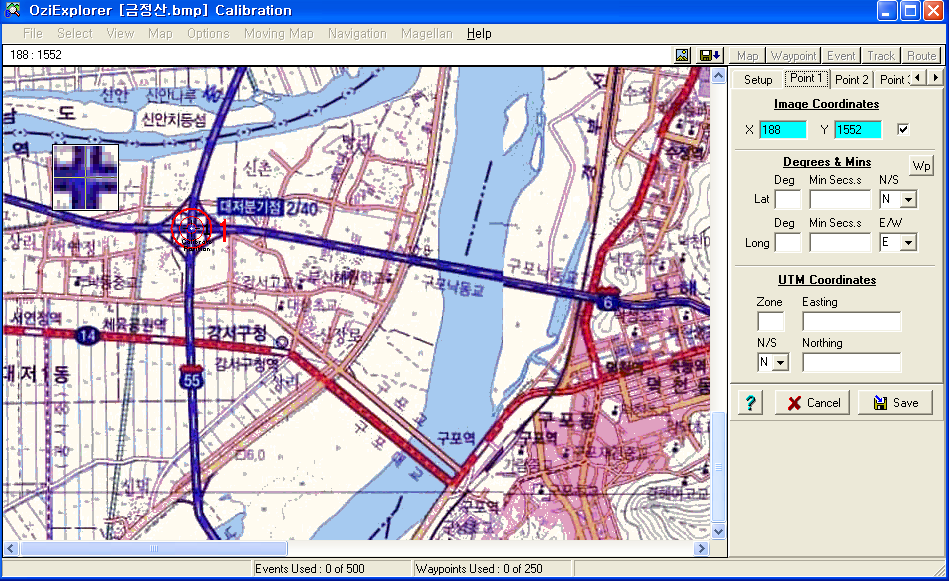Switch to the Point 1 tab

point(806,78)
